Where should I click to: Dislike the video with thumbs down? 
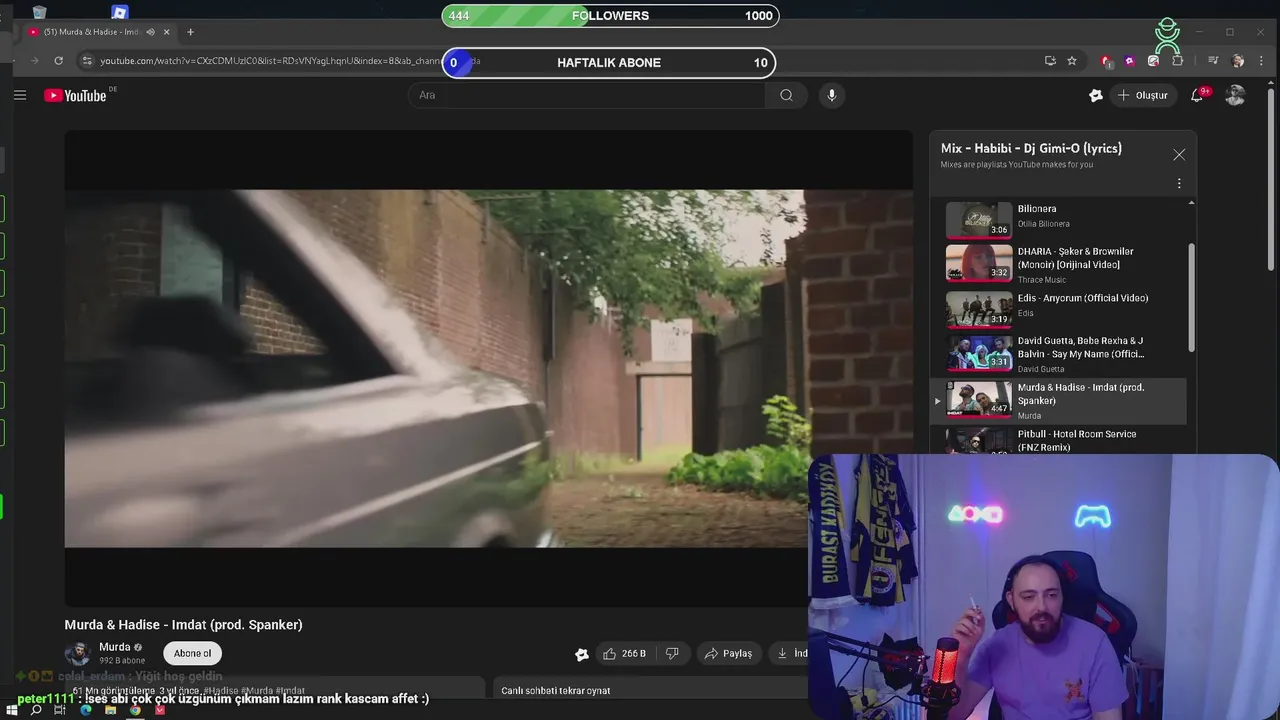tap(672, 653)
